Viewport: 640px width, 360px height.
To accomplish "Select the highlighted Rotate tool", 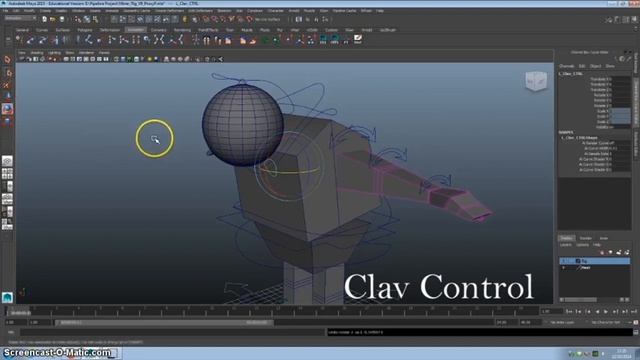I will (7, 109).
